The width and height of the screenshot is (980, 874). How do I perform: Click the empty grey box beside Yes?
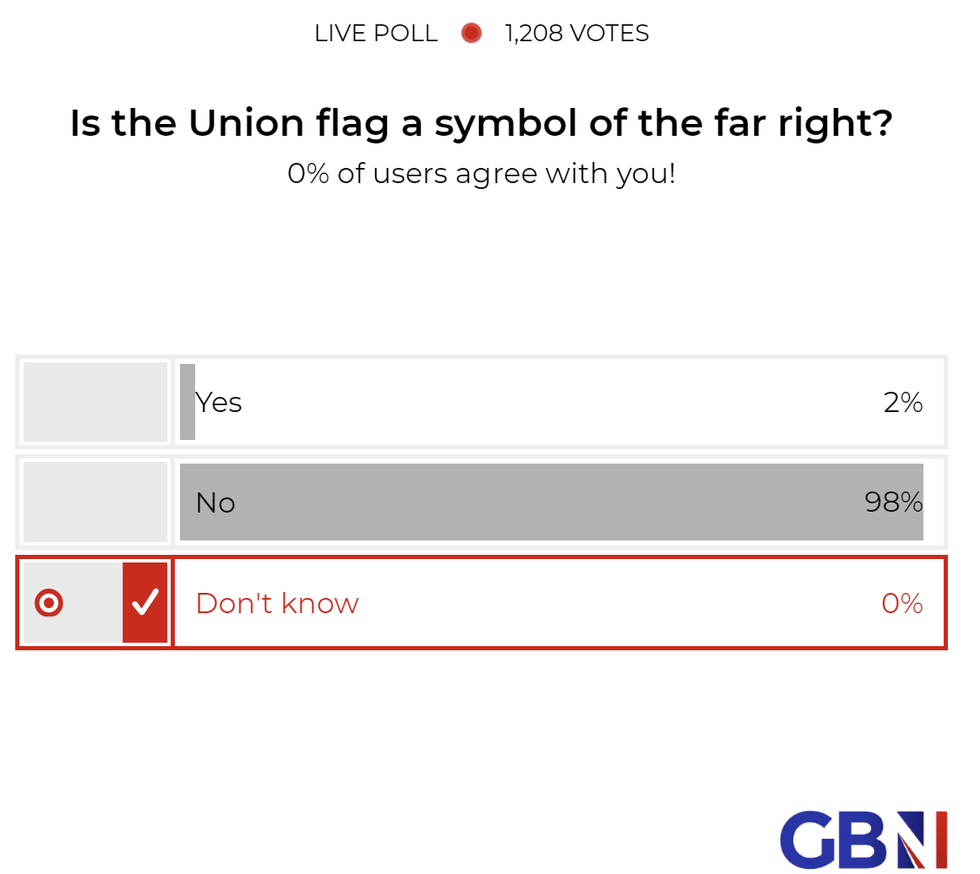tap(95, 402)
